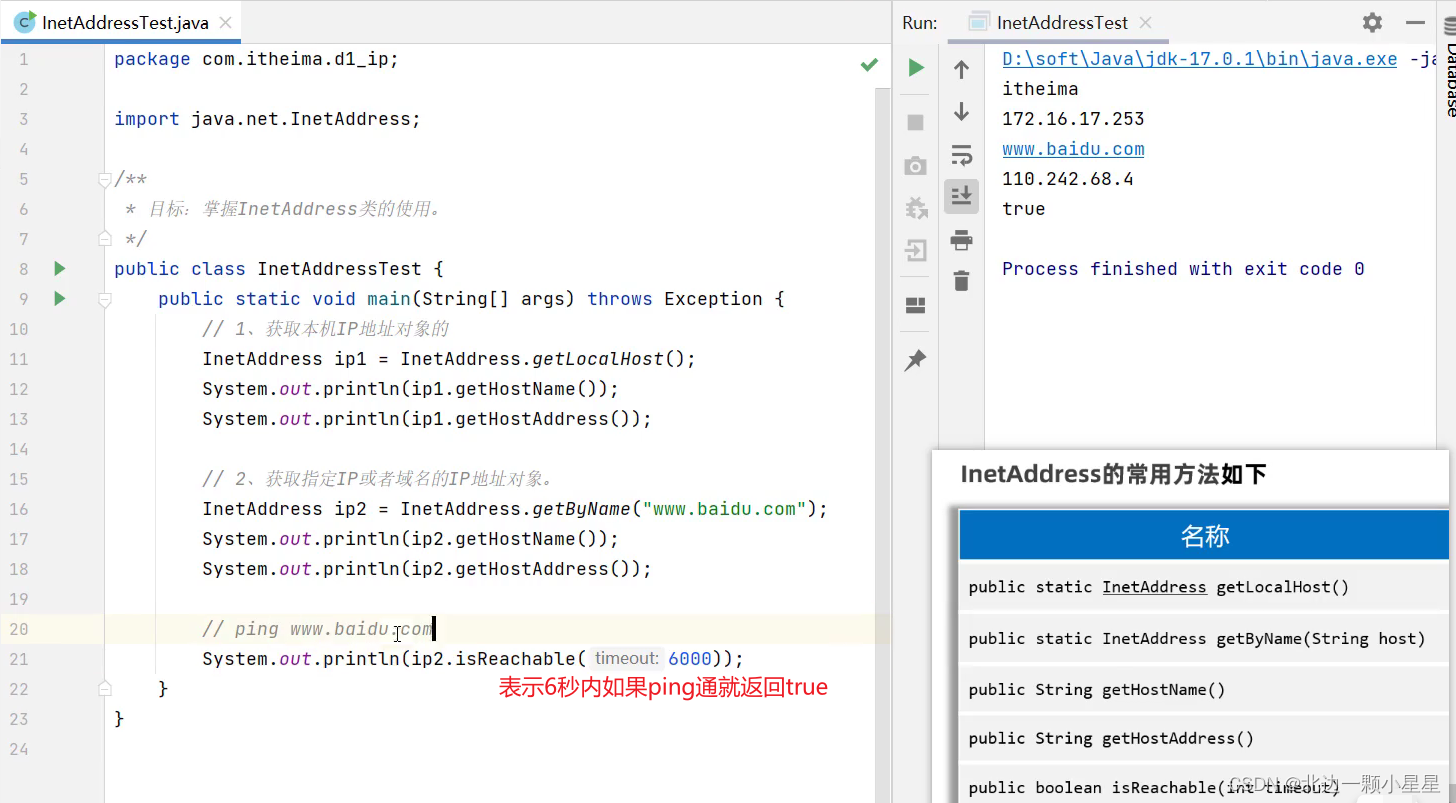Click the Up the Stack Trace arrow
1456x803 pixels.
click(x=961, y=69)
